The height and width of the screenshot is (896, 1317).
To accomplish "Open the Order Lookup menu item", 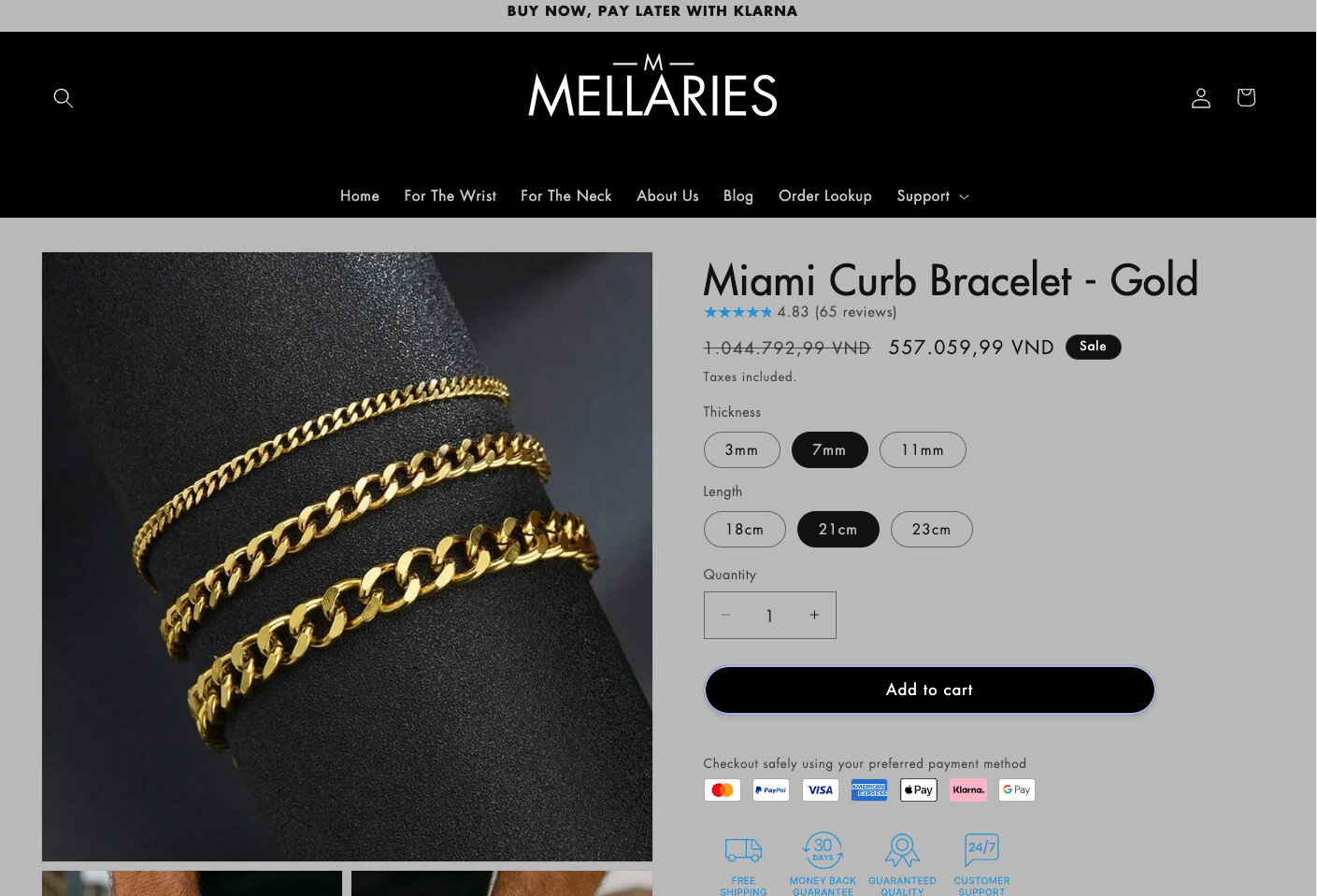I will click(x=824, y=196).
